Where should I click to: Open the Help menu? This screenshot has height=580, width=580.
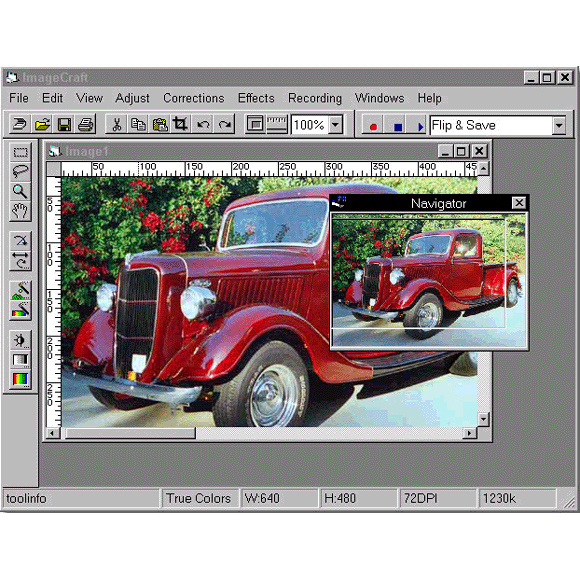tap(429, 98)
